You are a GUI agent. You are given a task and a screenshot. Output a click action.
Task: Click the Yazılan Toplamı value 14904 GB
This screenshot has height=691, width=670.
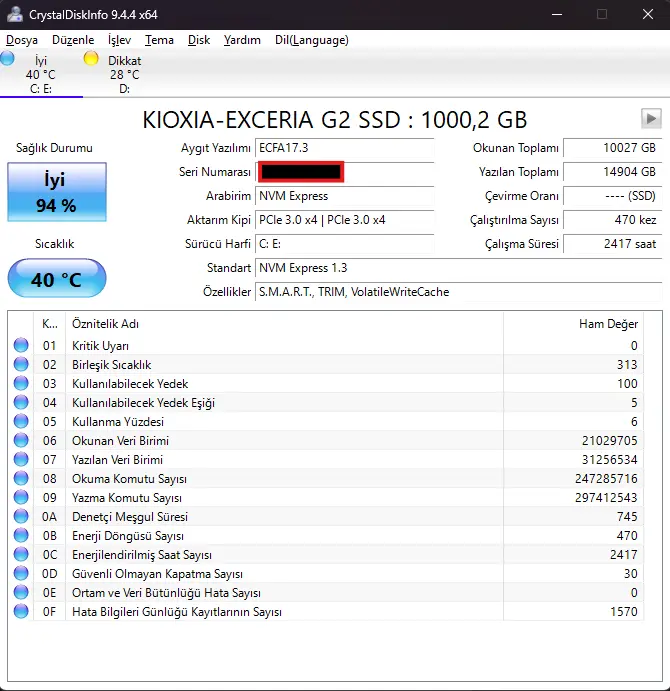tap(613, 172)
